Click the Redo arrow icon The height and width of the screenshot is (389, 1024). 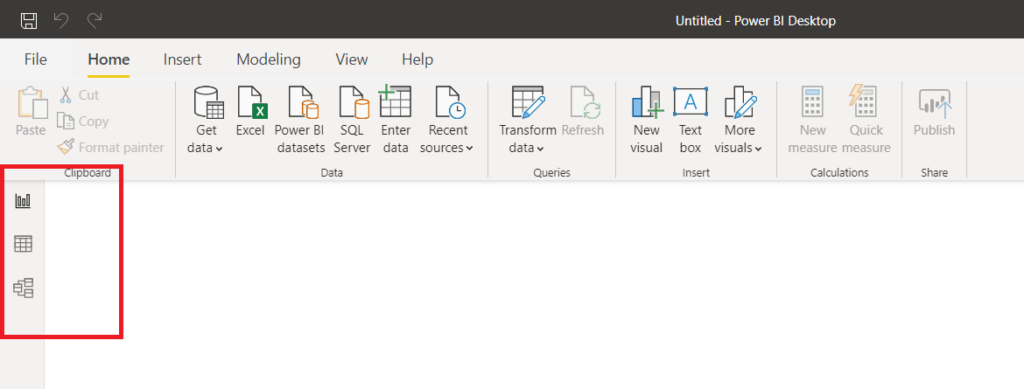click(95, 20)
